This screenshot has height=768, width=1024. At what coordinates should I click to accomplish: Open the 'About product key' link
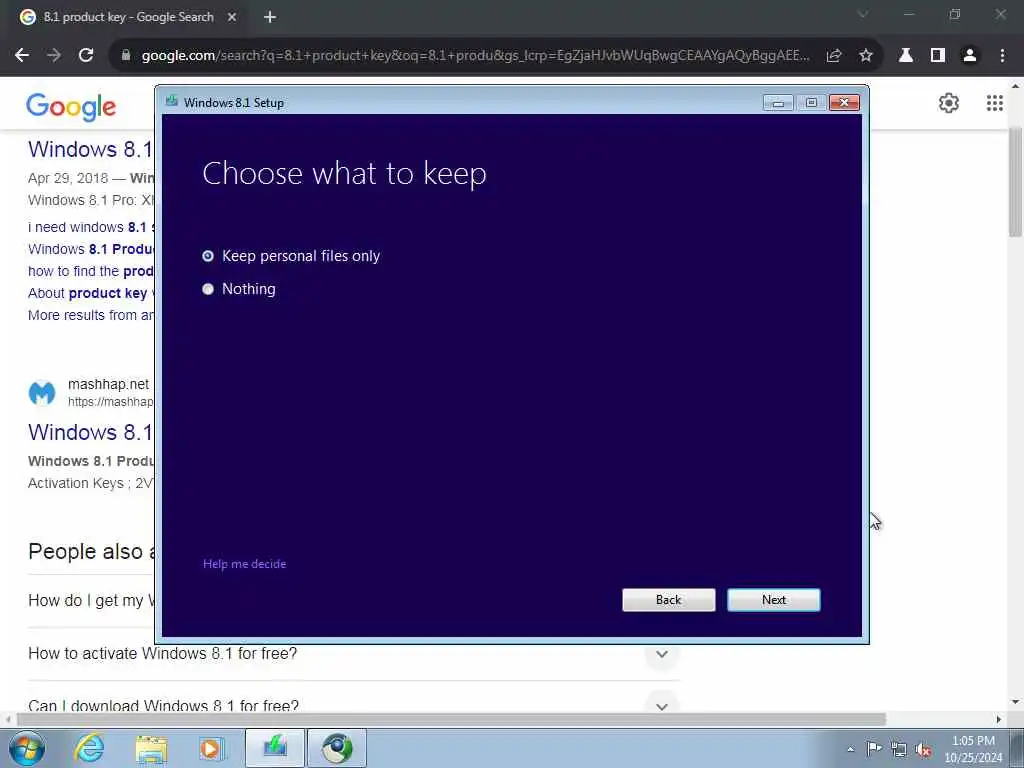tap(91, 293)
